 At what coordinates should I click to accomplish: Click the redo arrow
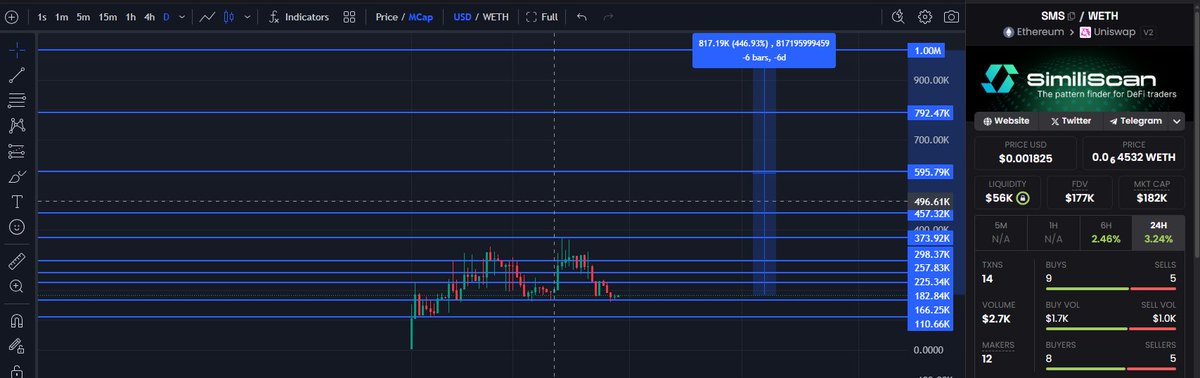pyautogui.click(x=609, y=17)
